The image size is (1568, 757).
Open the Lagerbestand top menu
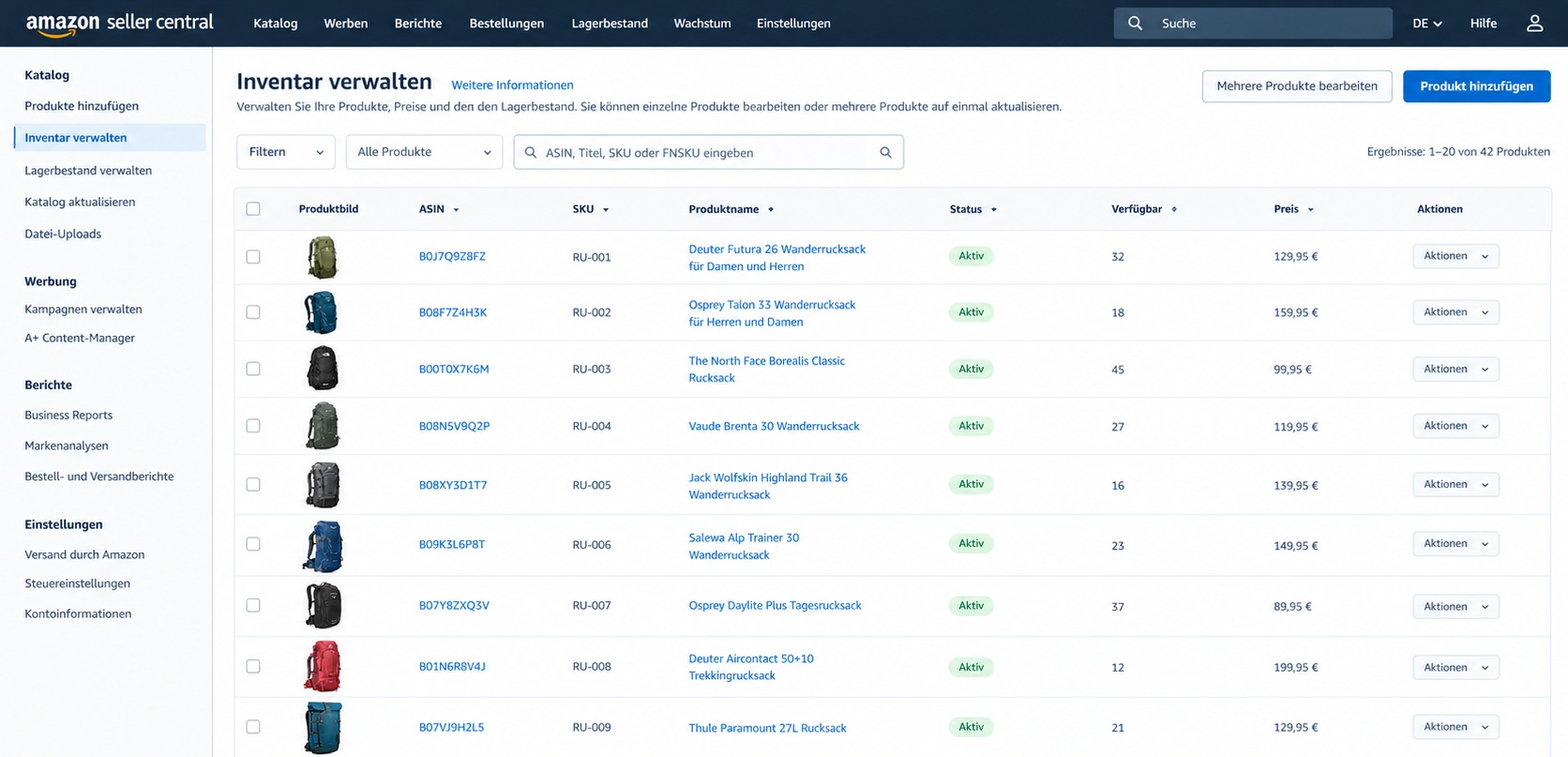pyautogui.click(x=610, y=23)
